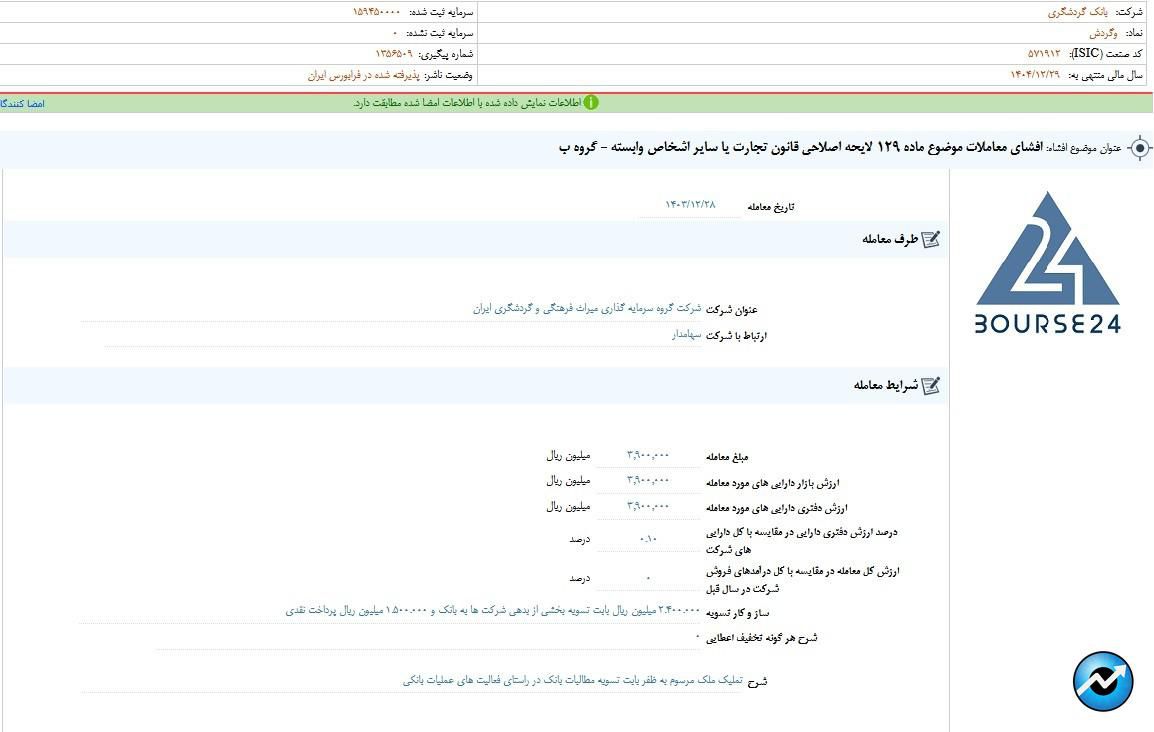Click the edit icon next to شرایط معامله
Viewport: 1154px width, 732px height.
tap(930, 385)
